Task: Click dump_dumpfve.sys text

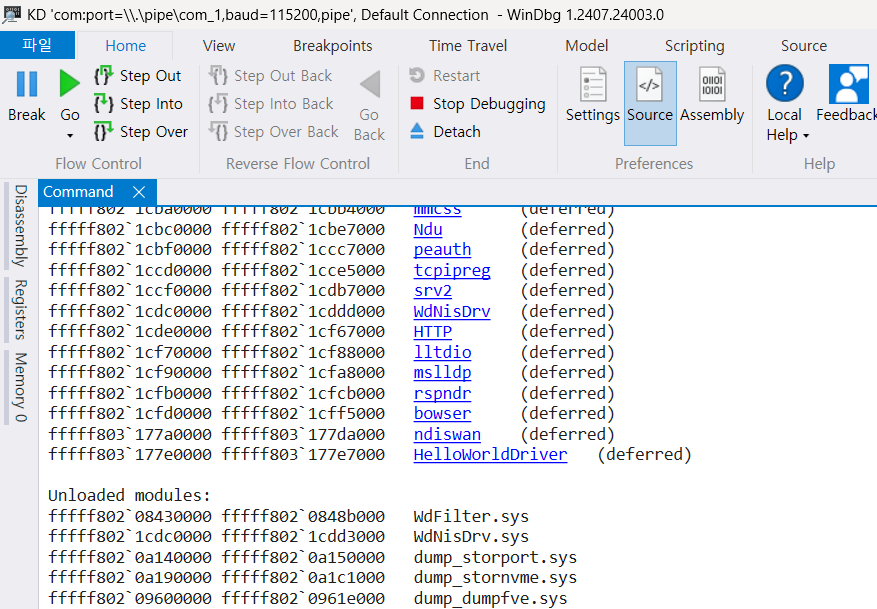Action: pos(491,598)
